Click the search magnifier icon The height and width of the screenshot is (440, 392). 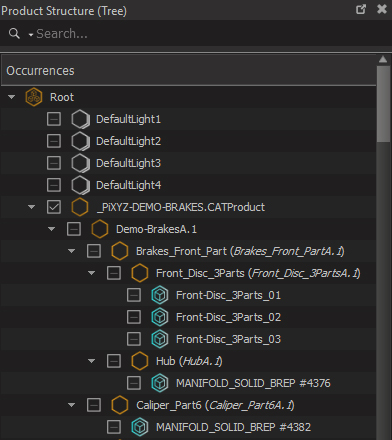point(14,33)
